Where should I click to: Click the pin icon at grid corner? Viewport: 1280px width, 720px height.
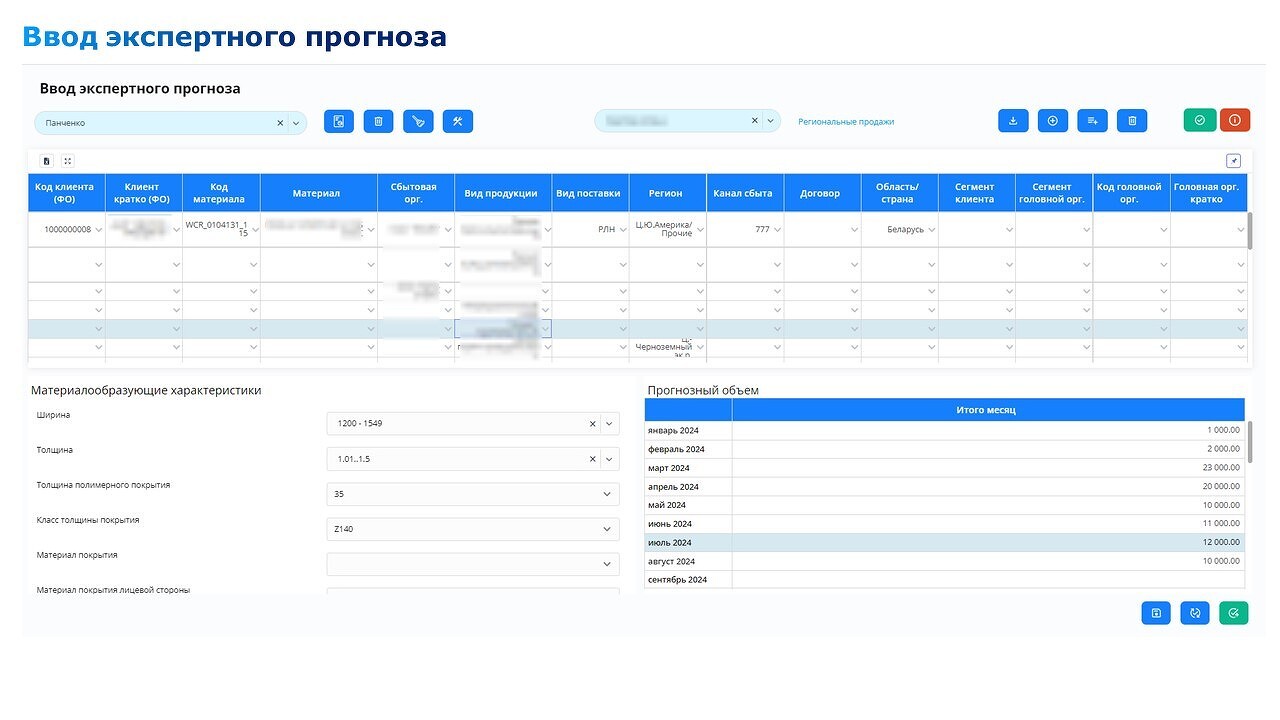[x=1233, y=161]
